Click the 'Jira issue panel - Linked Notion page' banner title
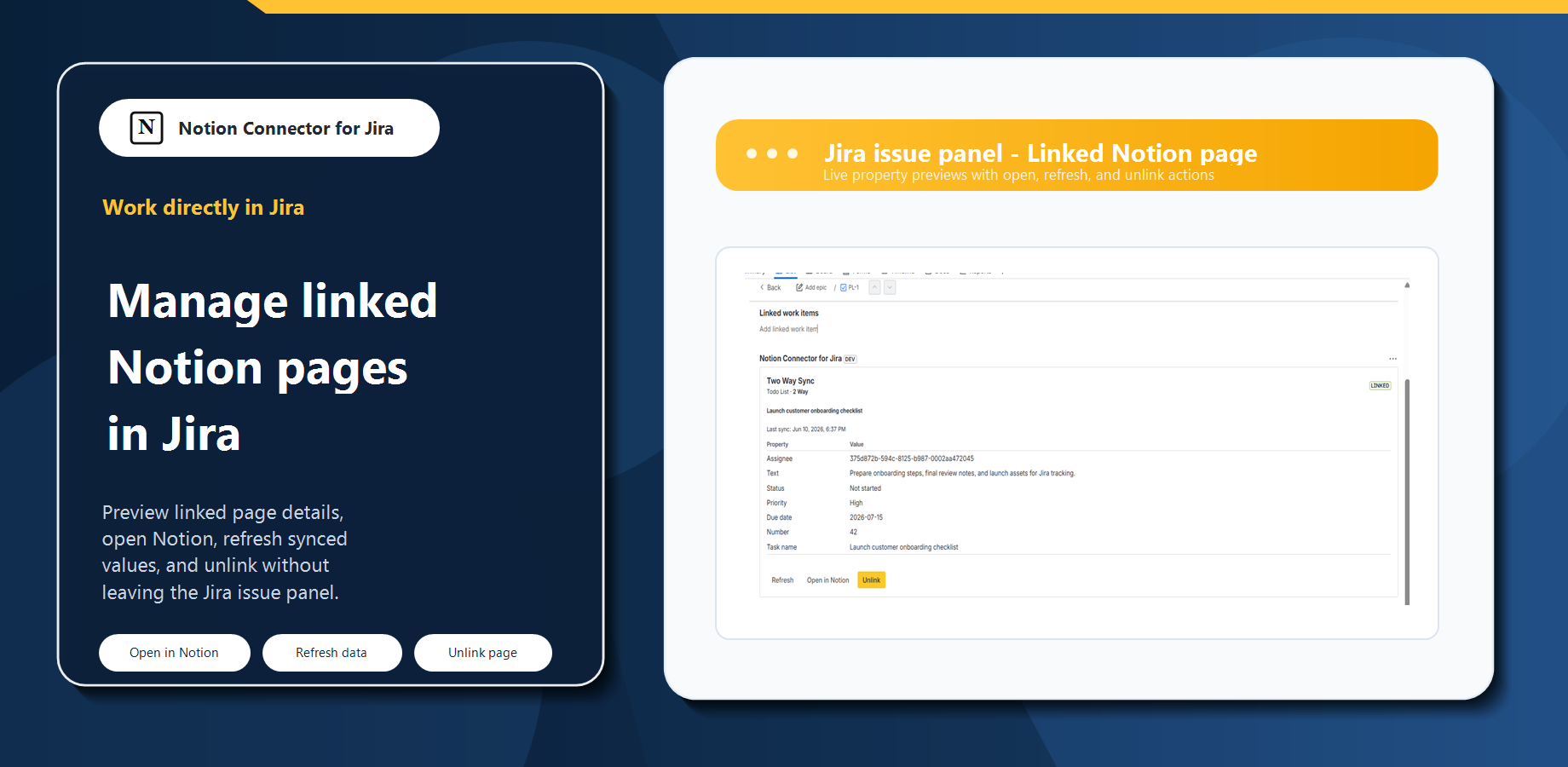The image size is (1568, 767). pos(1040,153)
